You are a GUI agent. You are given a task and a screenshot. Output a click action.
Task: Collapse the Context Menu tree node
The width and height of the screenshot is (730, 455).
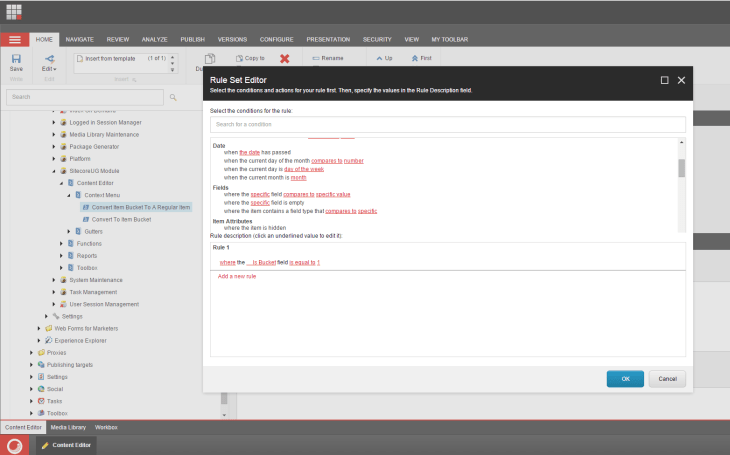pyautogui.click(x=68, y=195)
